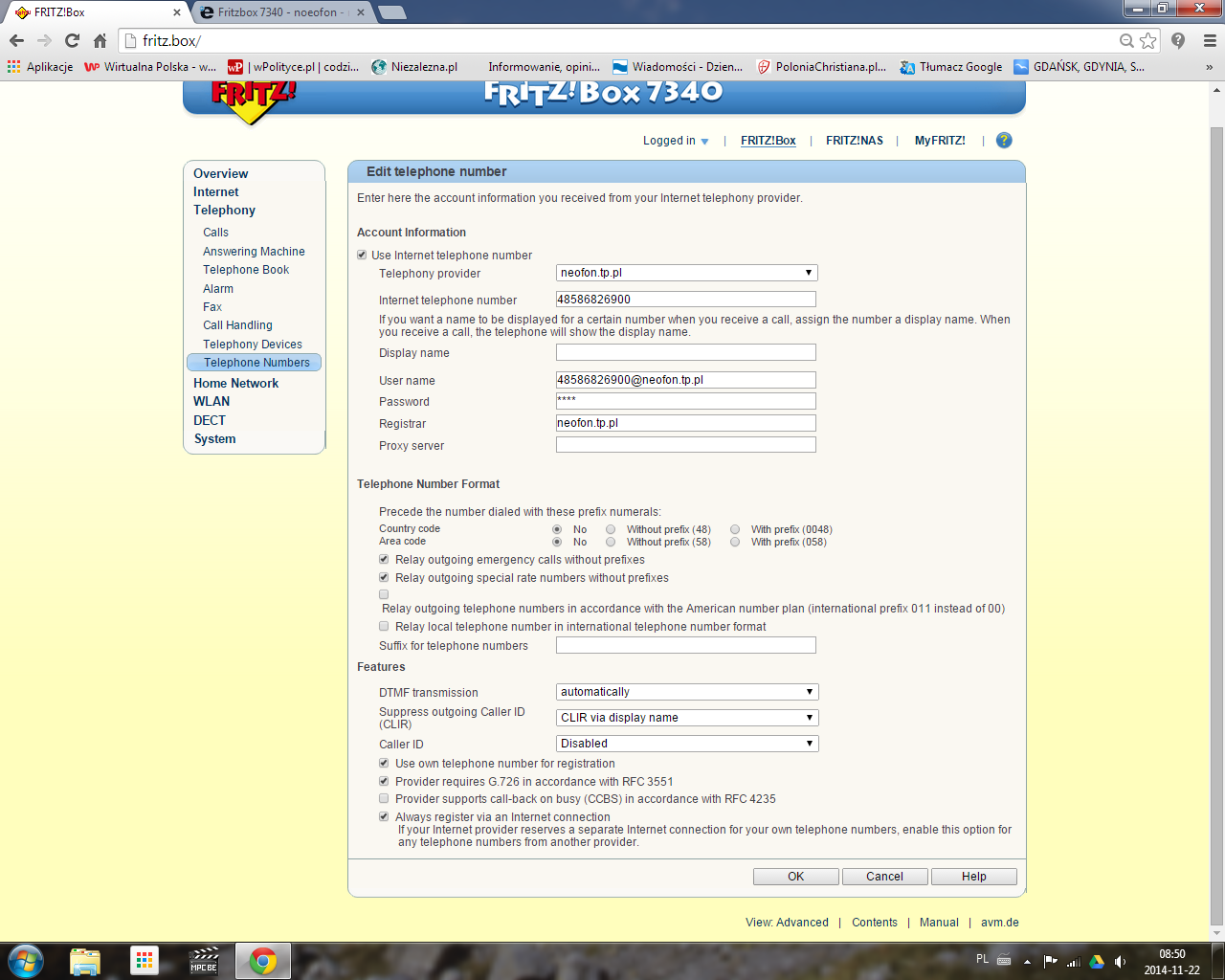Show more bookmarks with the chevron

(x=1209, y=67)
